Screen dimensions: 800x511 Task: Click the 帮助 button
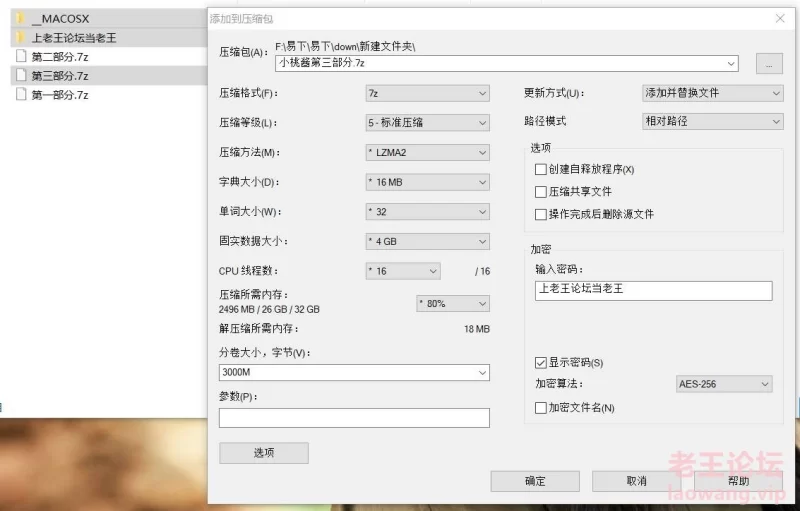[x=738, y=481]
